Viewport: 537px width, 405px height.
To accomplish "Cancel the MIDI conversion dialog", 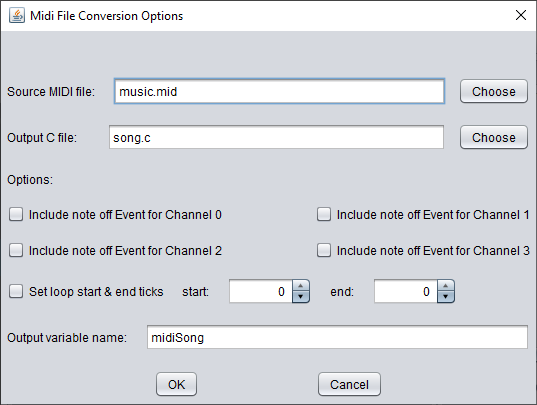I will (349, 384).
